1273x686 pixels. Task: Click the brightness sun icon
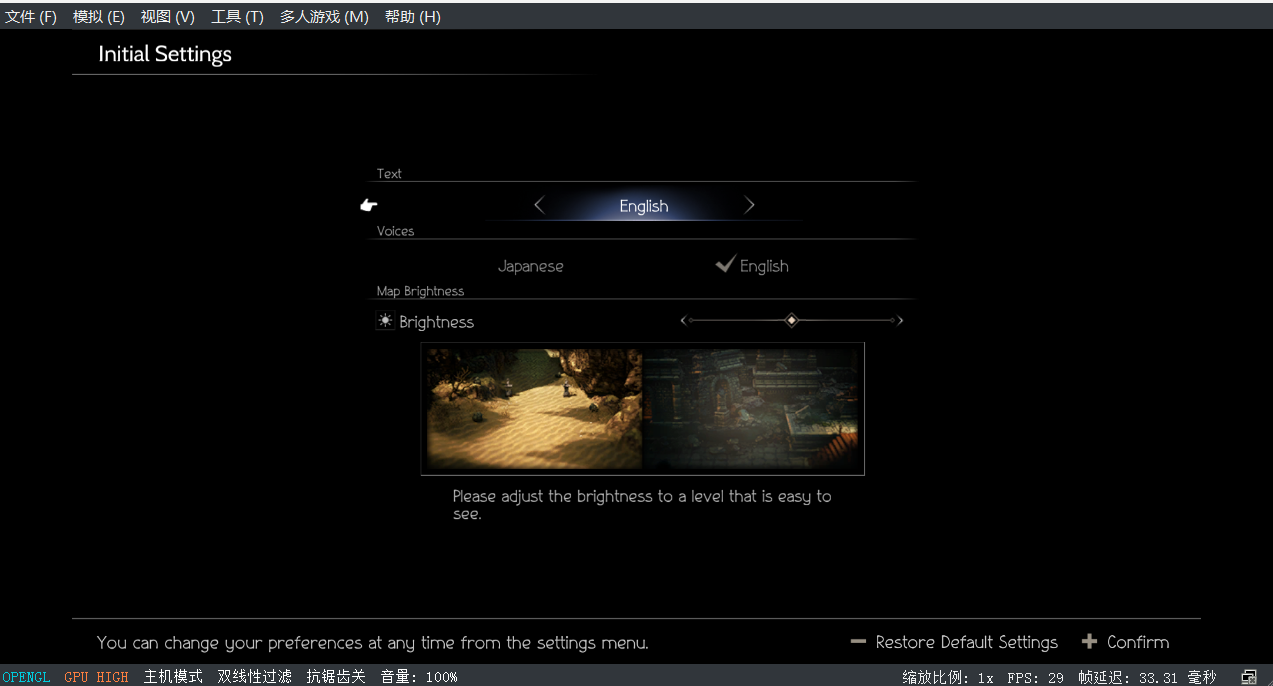(x=385, y=321)
